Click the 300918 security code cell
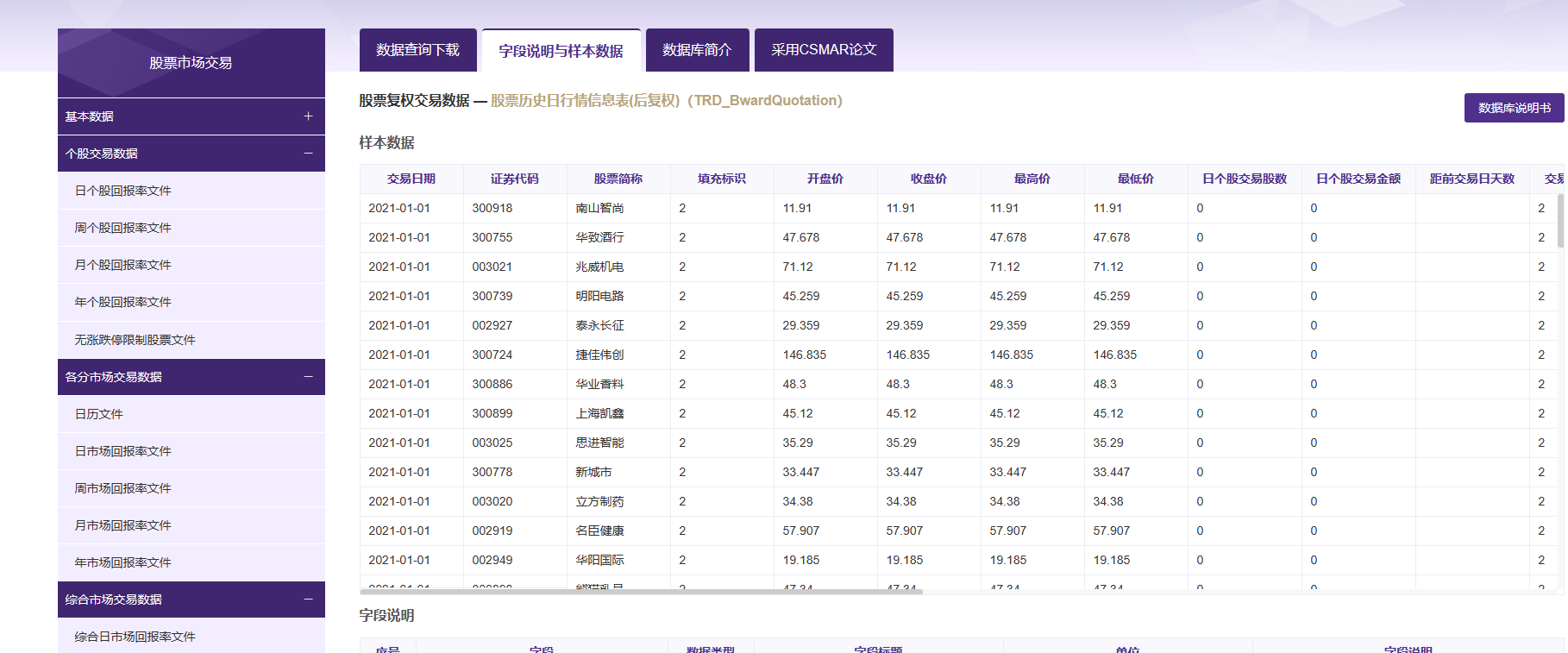 (515, 208)
